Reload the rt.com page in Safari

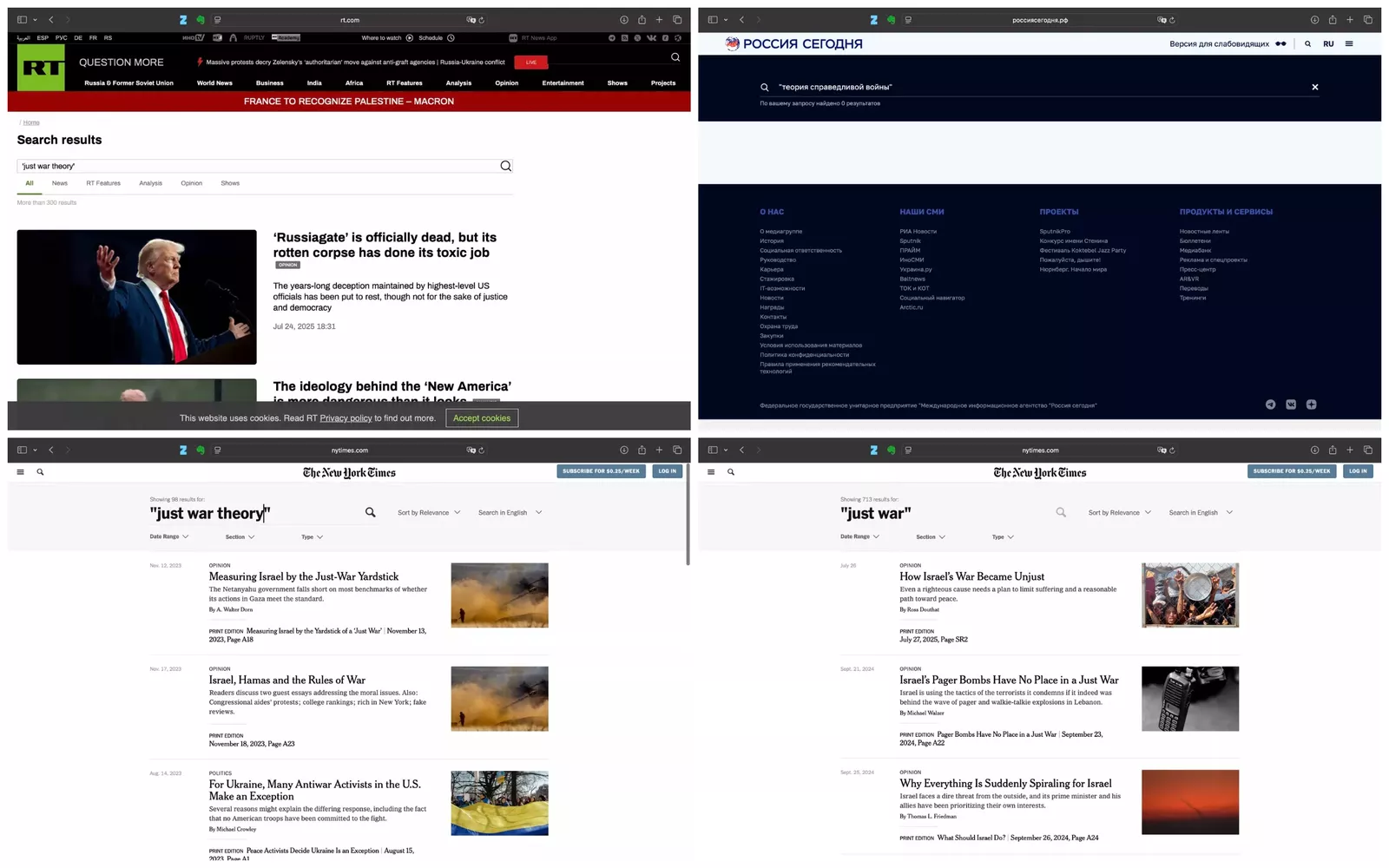(482, 20)
